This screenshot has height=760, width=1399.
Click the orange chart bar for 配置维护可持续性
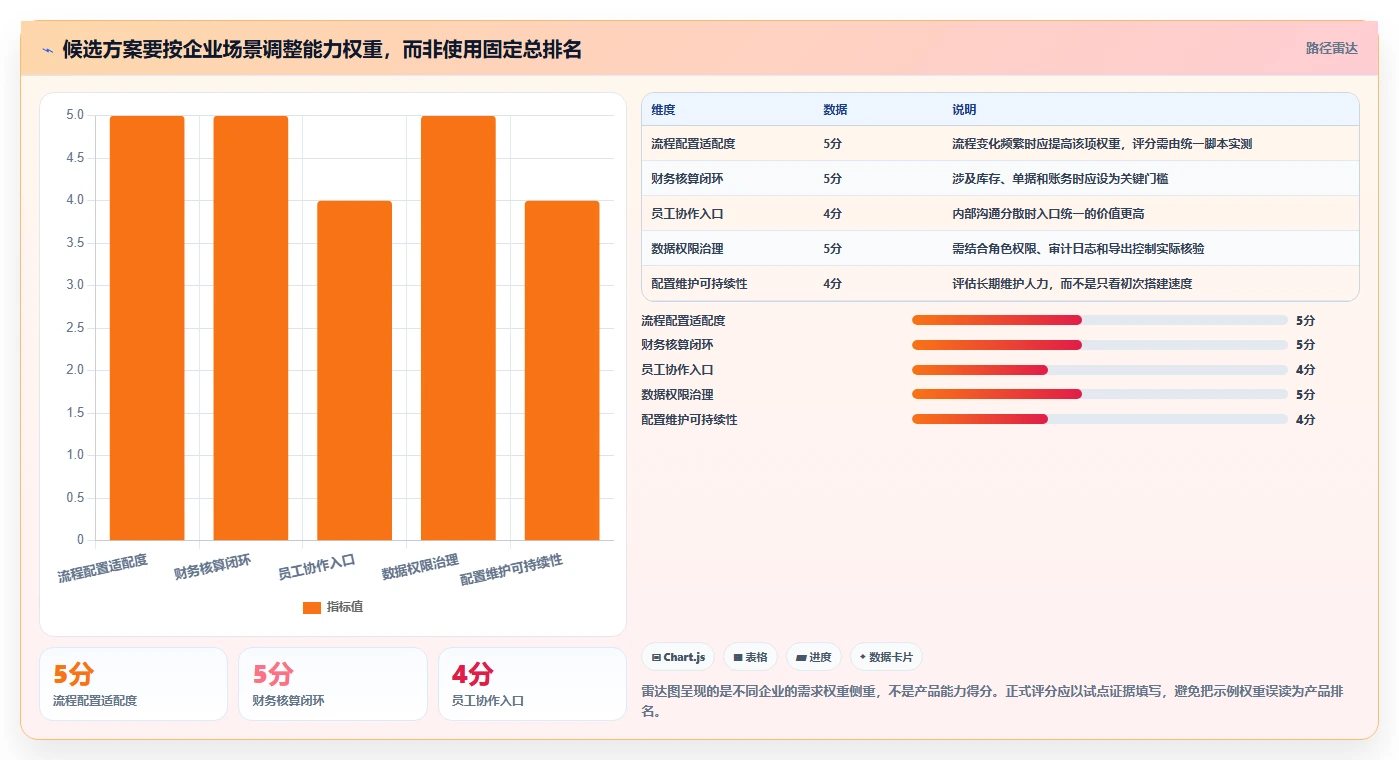coord(562,370)
